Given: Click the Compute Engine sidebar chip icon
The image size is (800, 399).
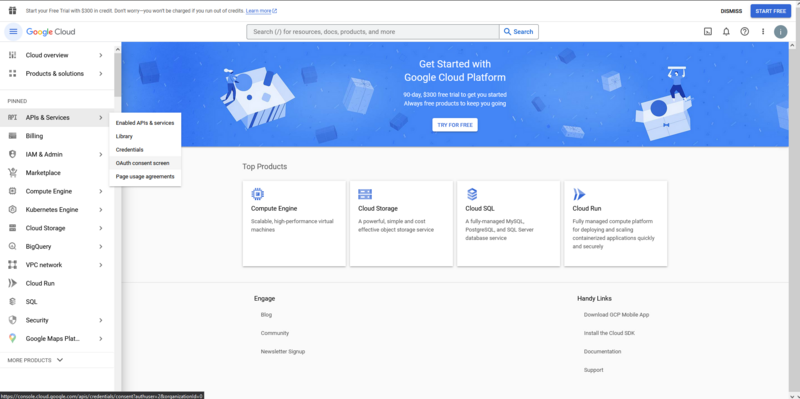Looking at the screenshot, I should 13,191.
